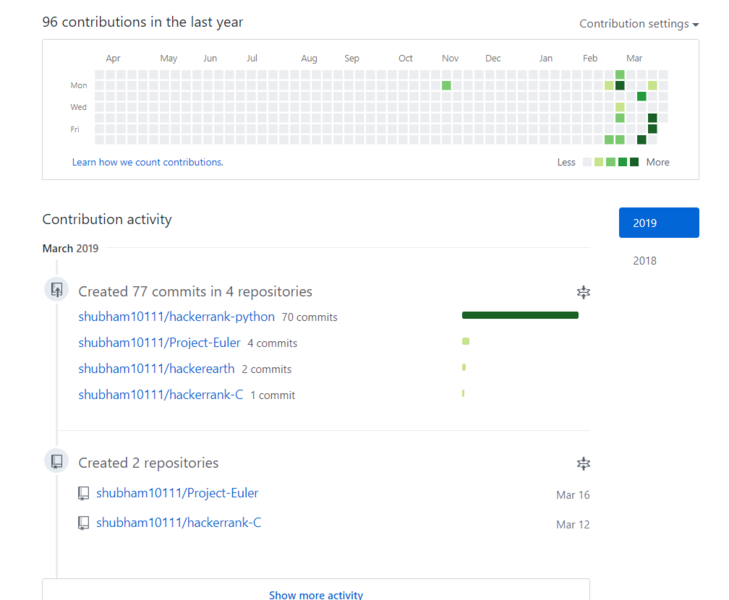Click repo icon beside Project-Euler in created list

point(84,493)
